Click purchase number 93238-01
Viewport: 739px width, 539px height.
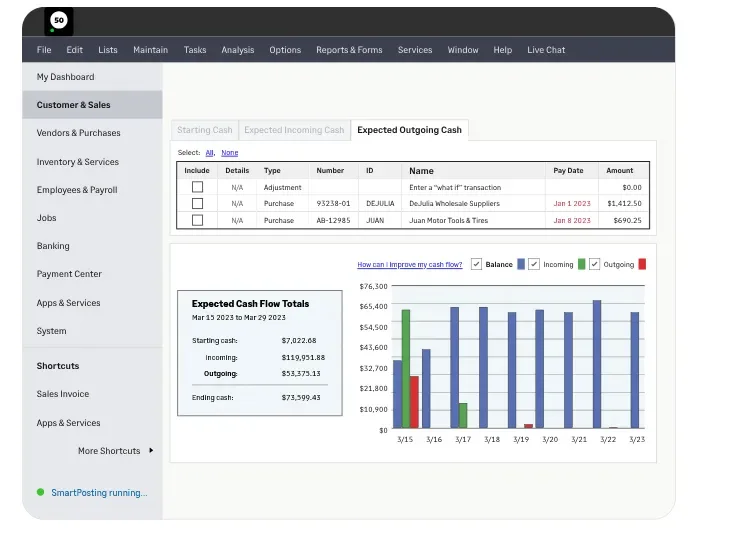[x=333, y=204]
